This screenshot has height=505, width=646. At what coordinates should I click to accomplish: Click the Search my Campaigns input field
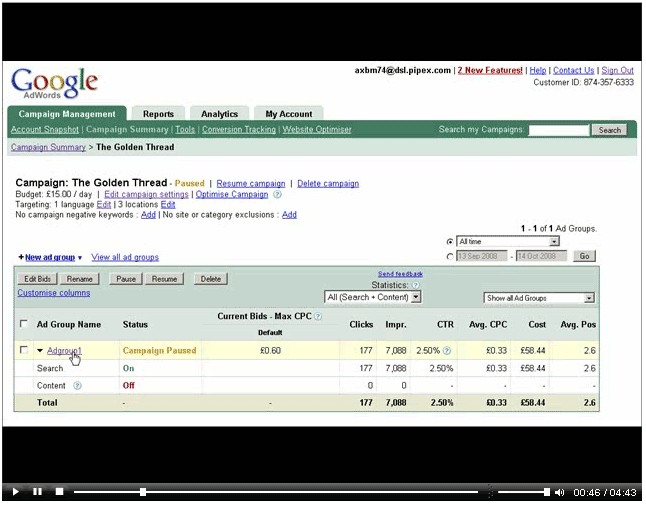559,130
